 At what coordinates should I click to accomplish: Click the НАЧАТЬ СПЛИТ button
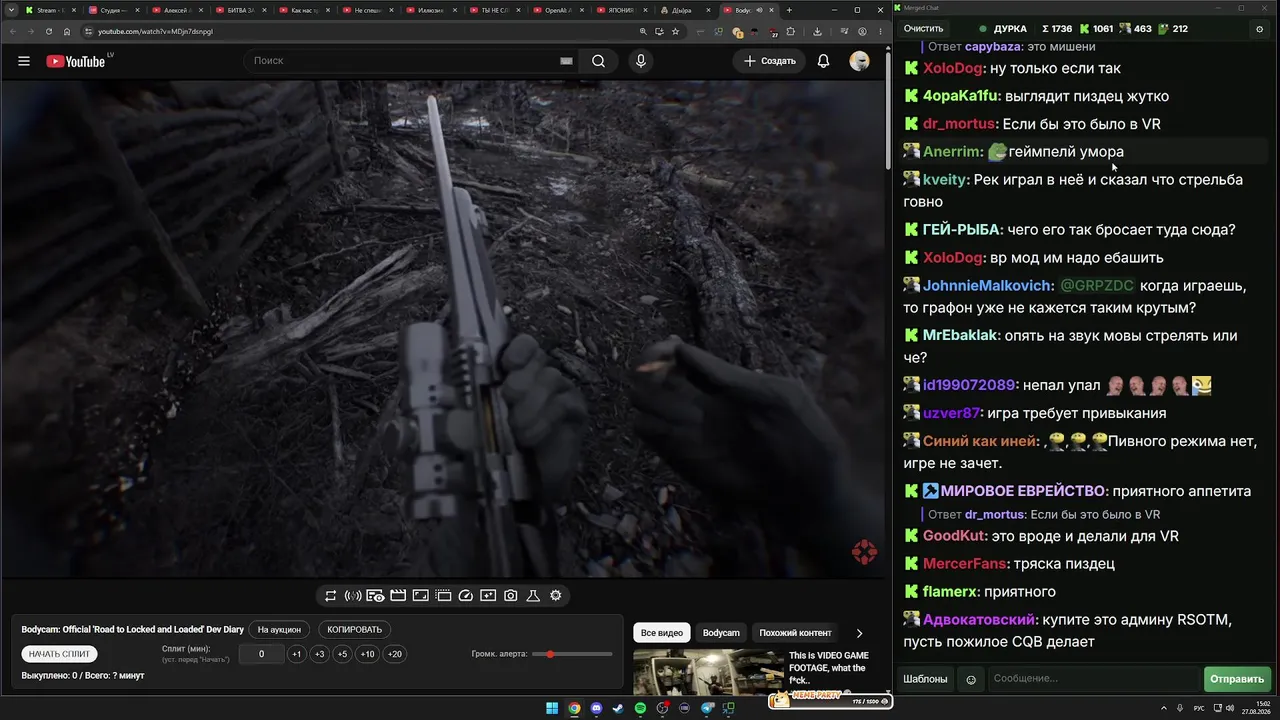(x=59, y=654)
